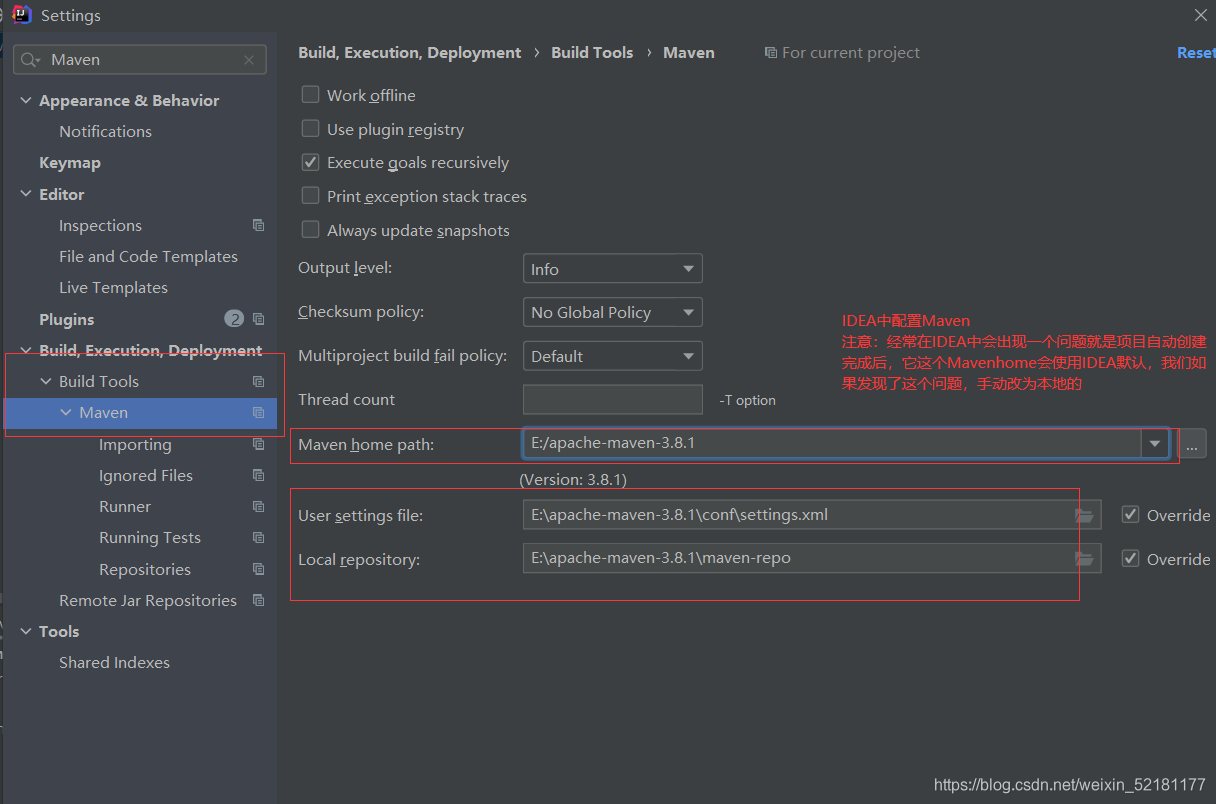
Task: Click the settings search field containing Maven
Action: pos(140,60)
